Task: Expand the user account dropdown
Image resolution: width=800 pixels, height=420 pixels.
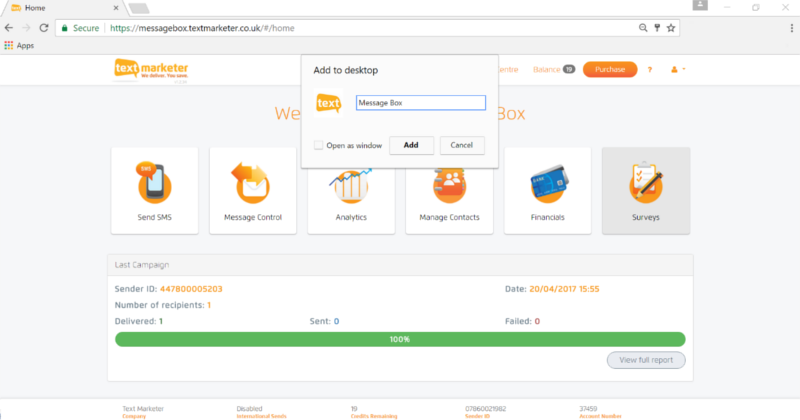Action: (x=678, y=70)
